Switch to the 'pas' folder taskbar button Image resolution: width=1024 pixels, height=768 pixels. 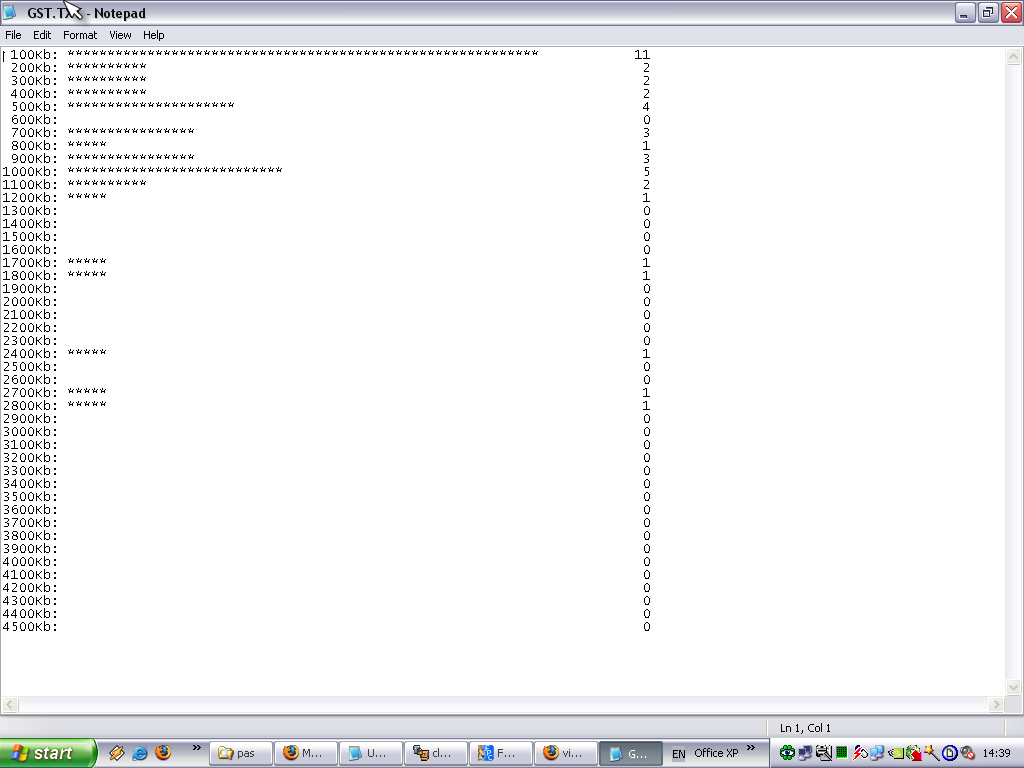point(240,753)
